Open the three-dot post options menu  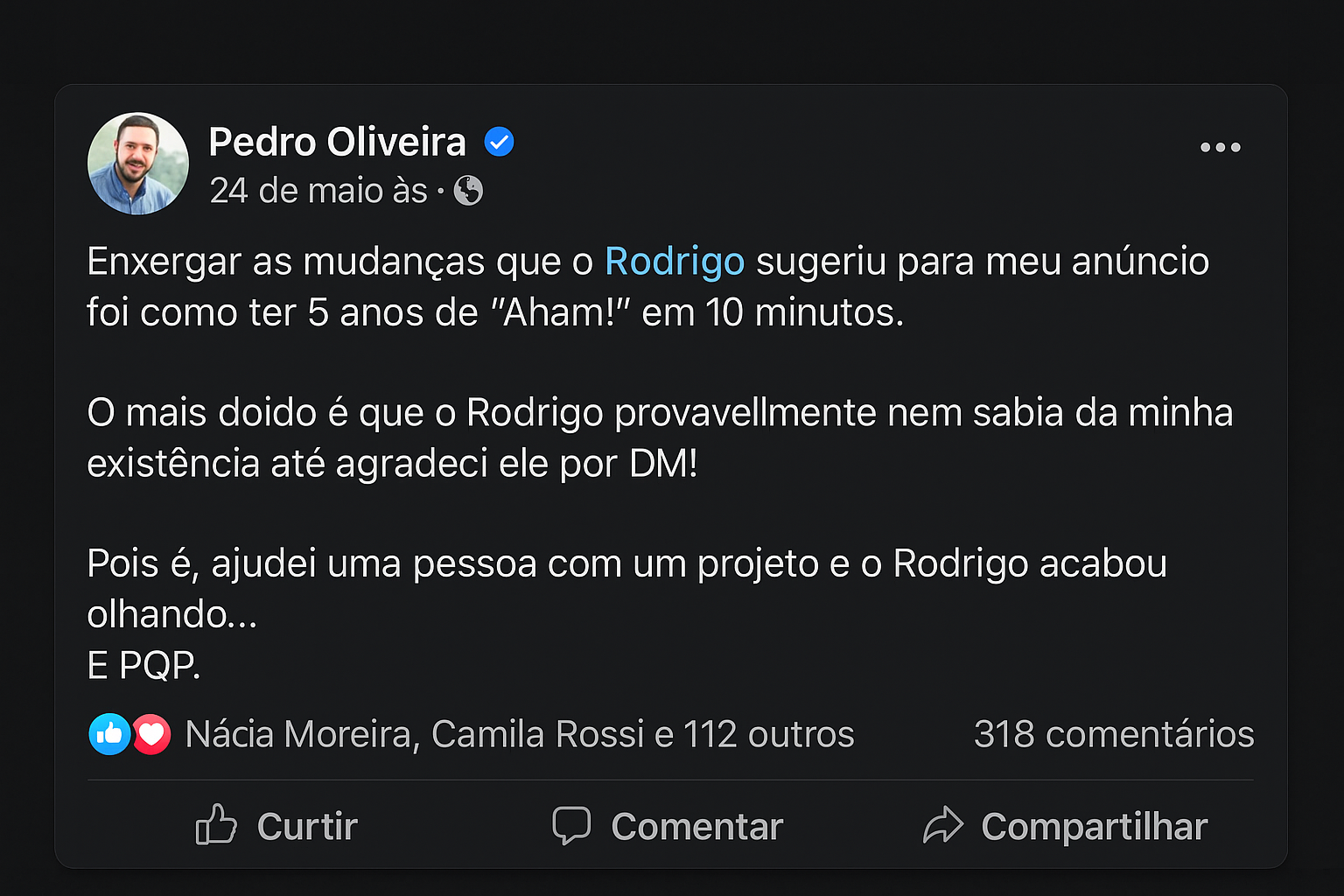click(x=1221, y=147)
